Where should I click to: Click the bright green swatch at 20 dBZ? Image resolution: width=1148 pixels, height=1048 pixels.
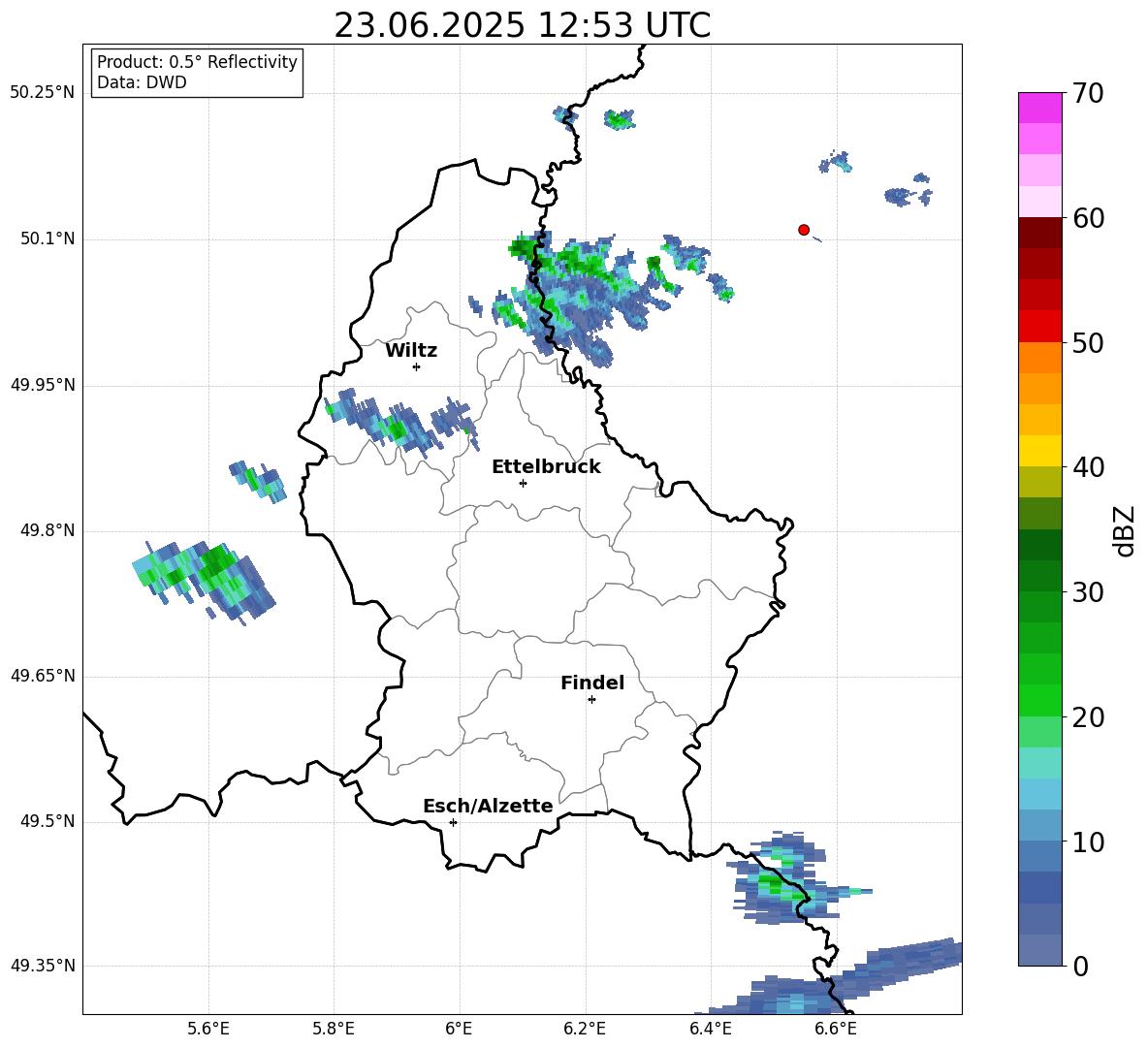click(x=1039, y=701)
